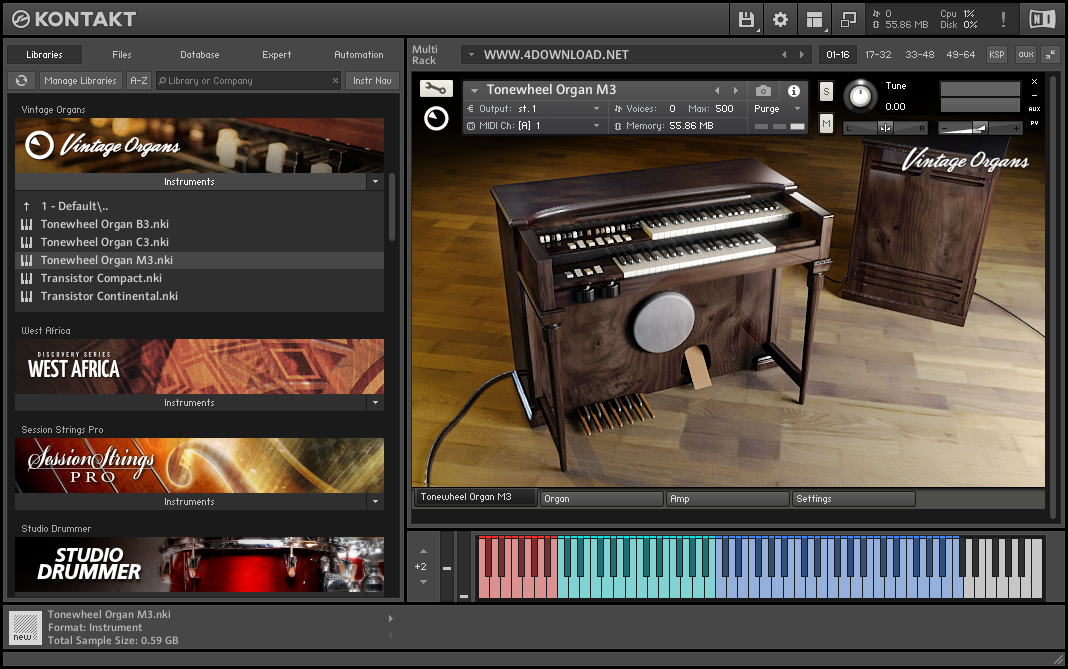
Task: Solo the instrument with S button
Action: (826, 92)
